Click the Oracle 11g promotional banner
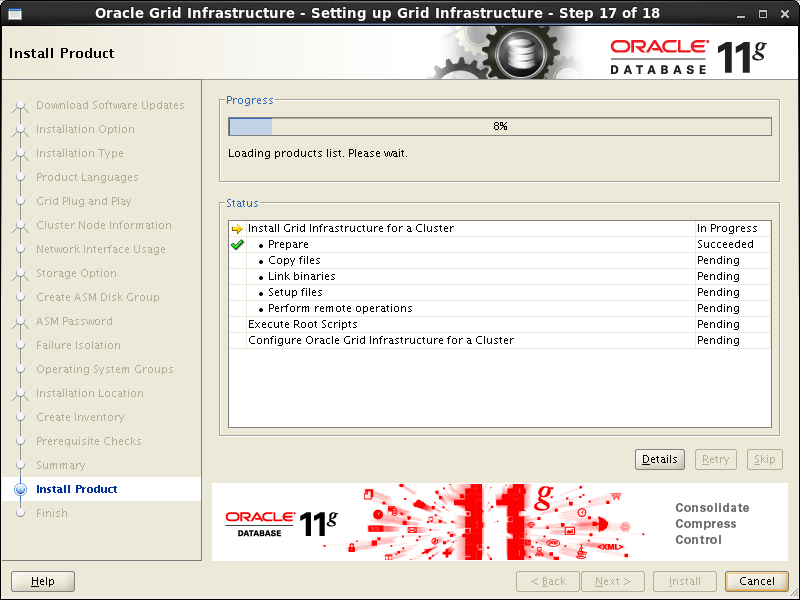This screenshot has width=800, height=600. click(x=499, y=522)
